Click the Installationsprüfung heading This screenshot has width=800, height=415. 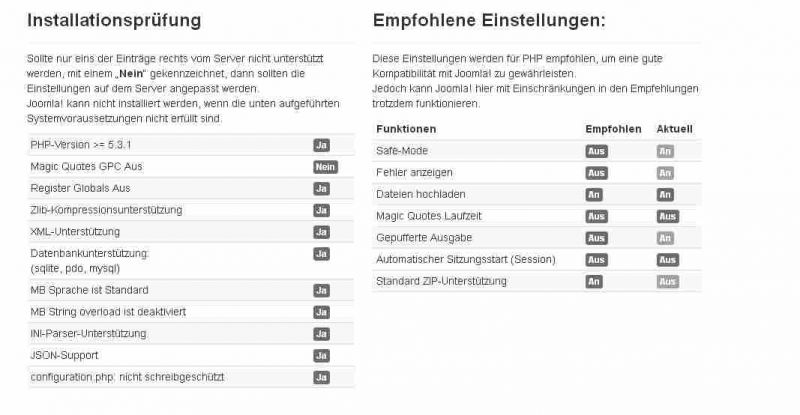tap(114, 21)
